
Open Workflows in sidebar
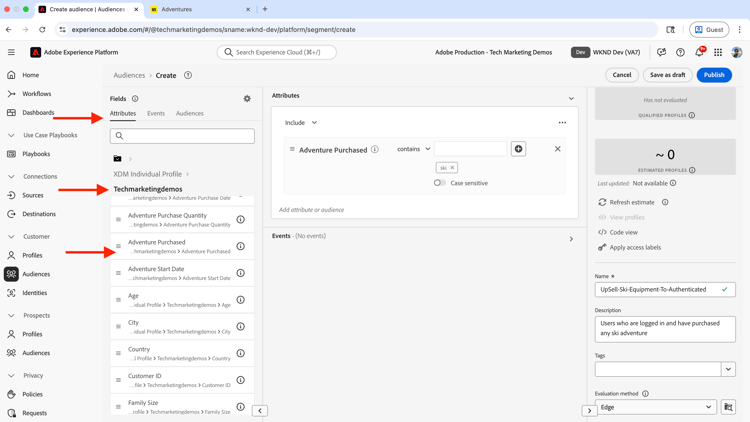(x=36, y=94)
